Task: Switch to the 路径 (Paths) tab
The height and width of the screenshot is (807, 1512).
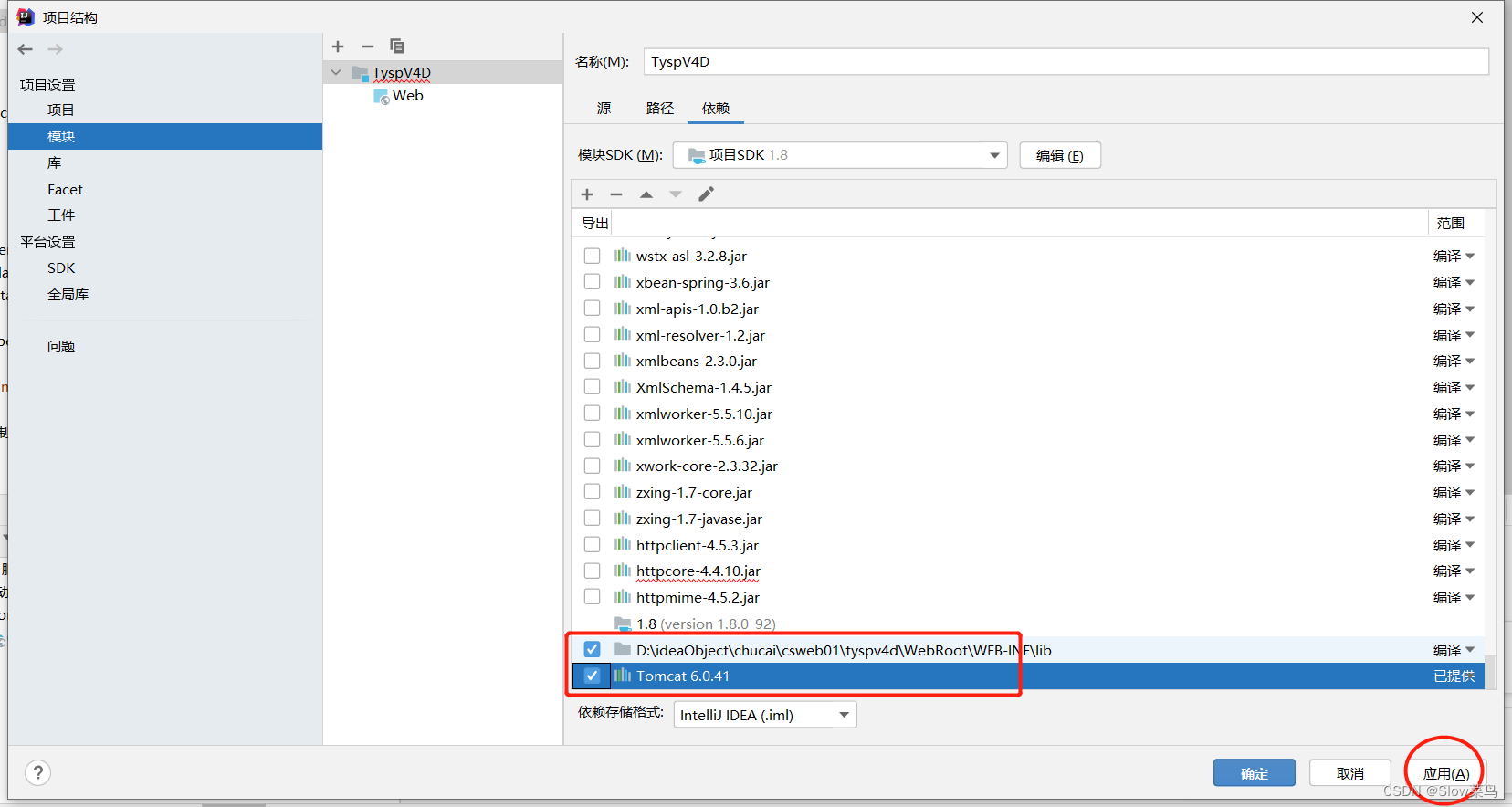Action: [x=660, y=108]
